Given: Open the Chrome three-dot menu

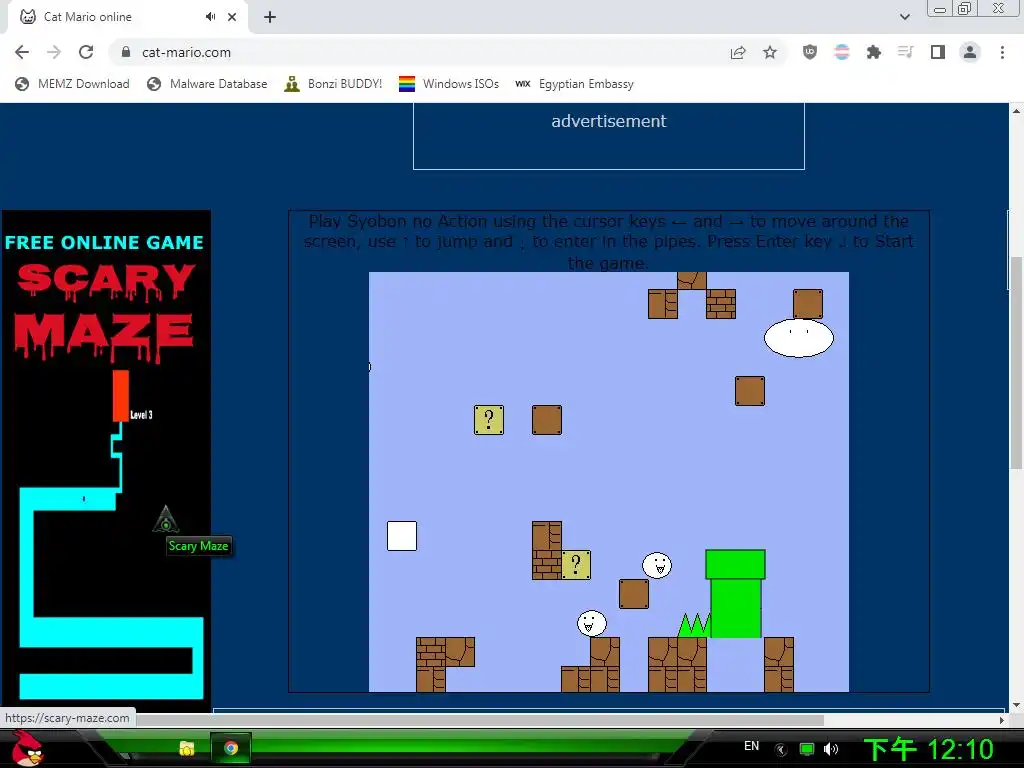Looking at the screenshot, I should [x=1002, y=52].
